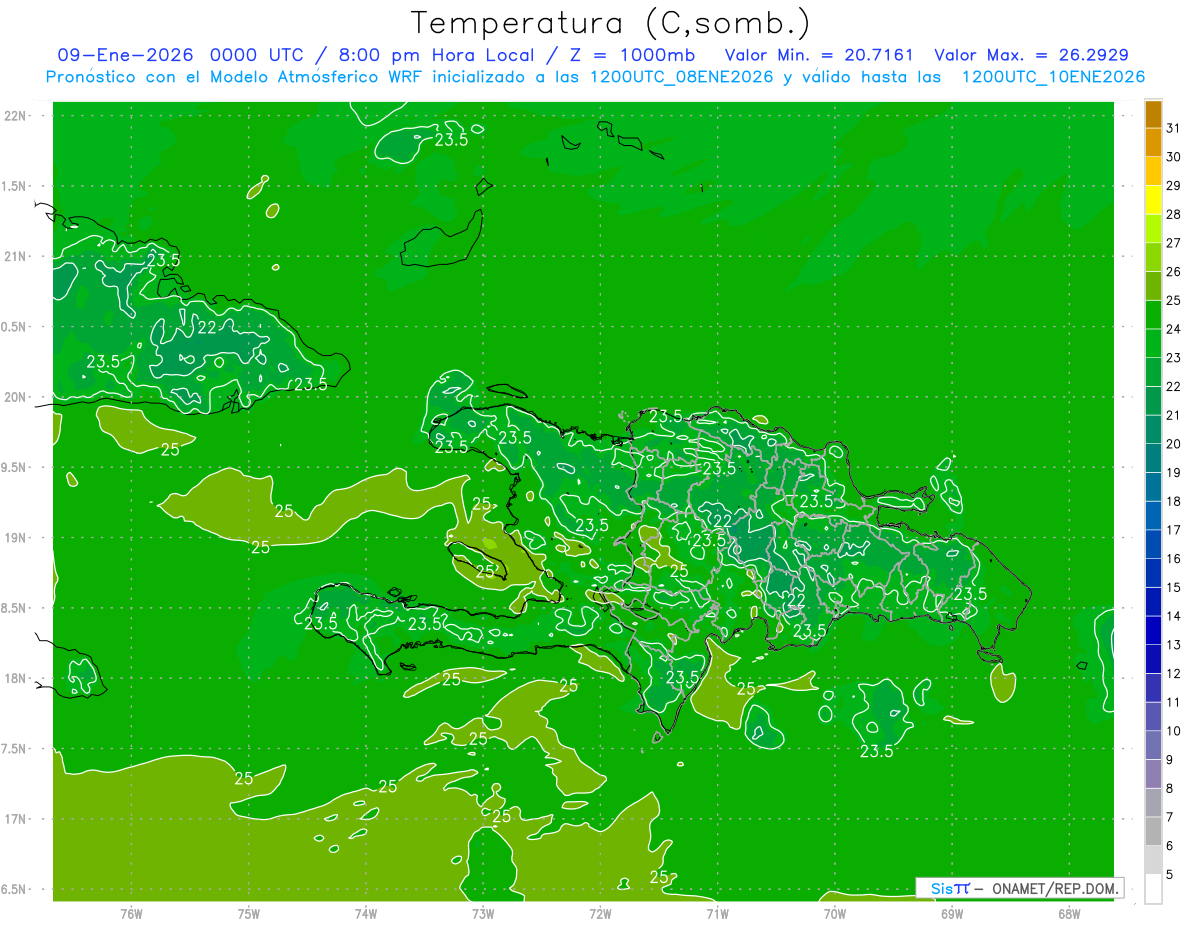Click the 20N latitude axis label

coord(15,397)
